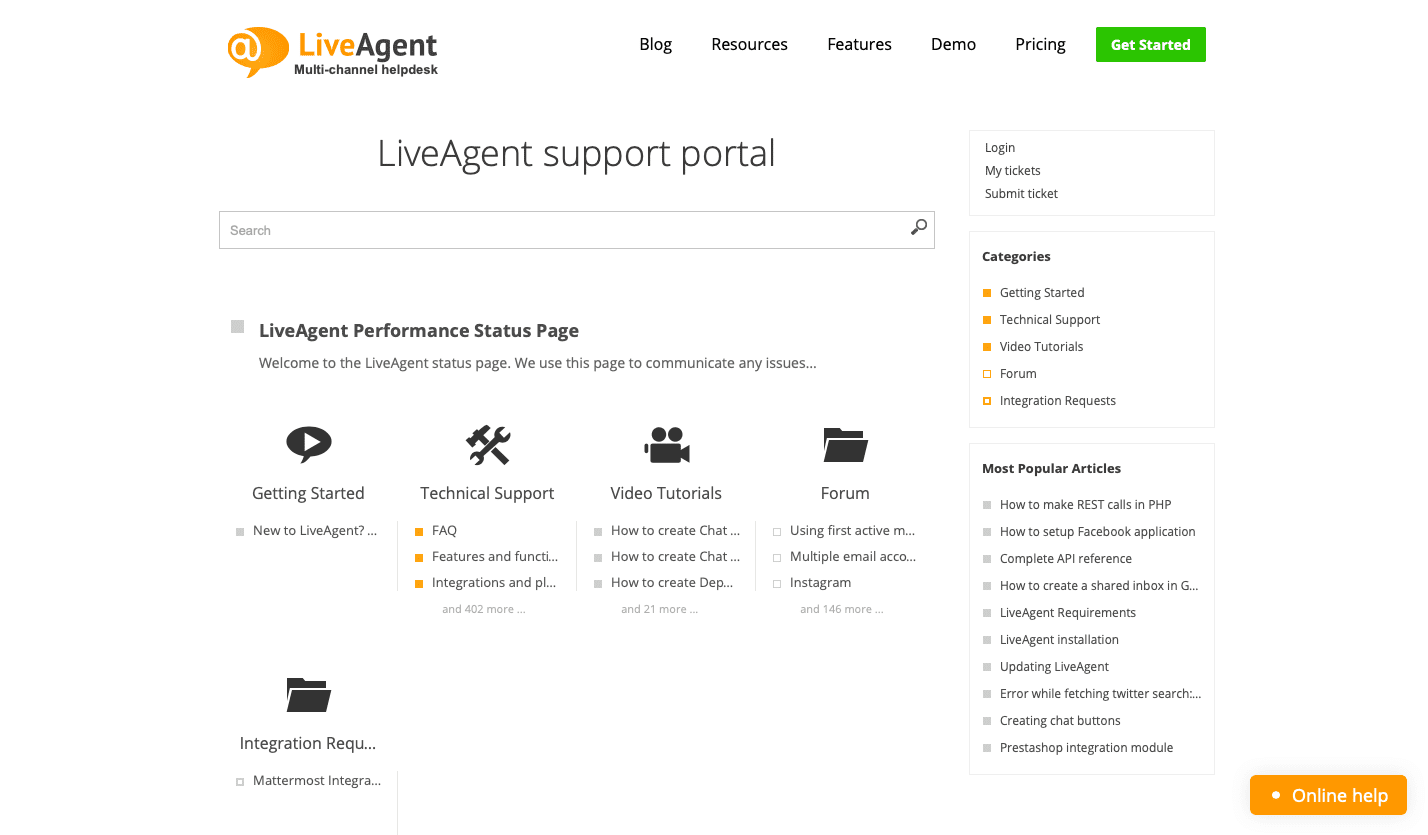Open Technical Support heading under tools icon
The image size is (1428, 835).
[x=487, y=493]
